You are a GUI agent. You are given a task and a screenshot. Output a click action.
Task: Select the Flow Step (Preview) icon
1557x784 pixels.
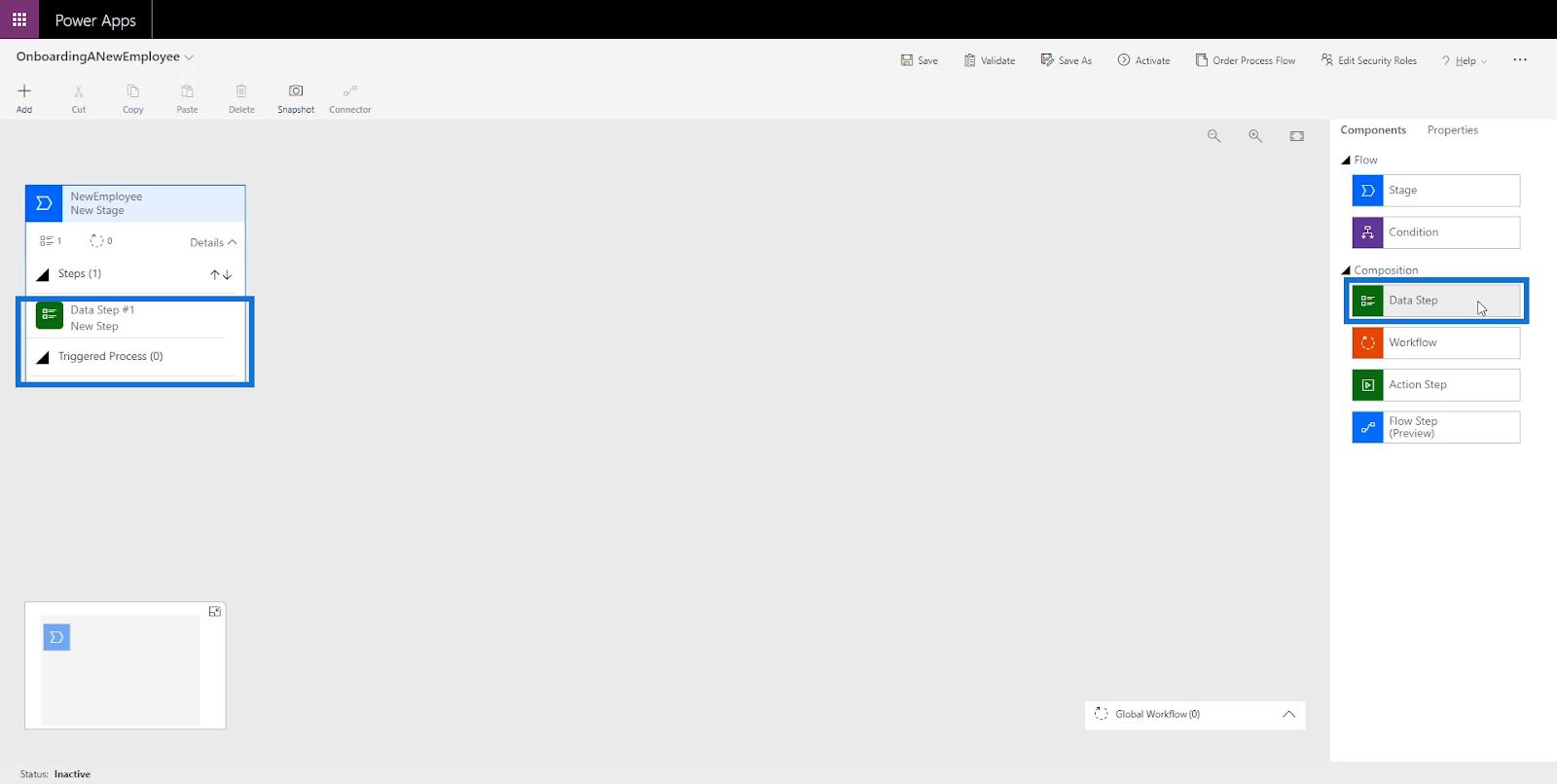pyautogui.click(x=1367, y=427)
